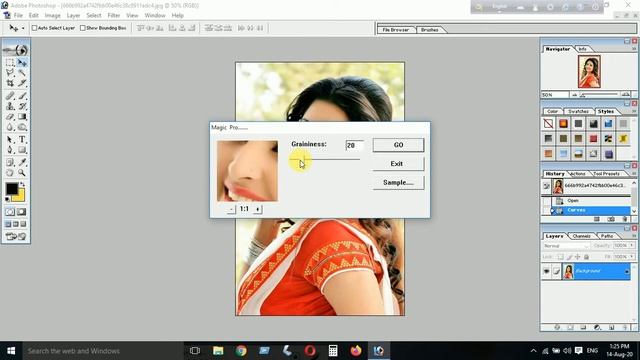The image size is (640, 360).
Task: Click Layers panel trash icon
Action: [625, 327]
